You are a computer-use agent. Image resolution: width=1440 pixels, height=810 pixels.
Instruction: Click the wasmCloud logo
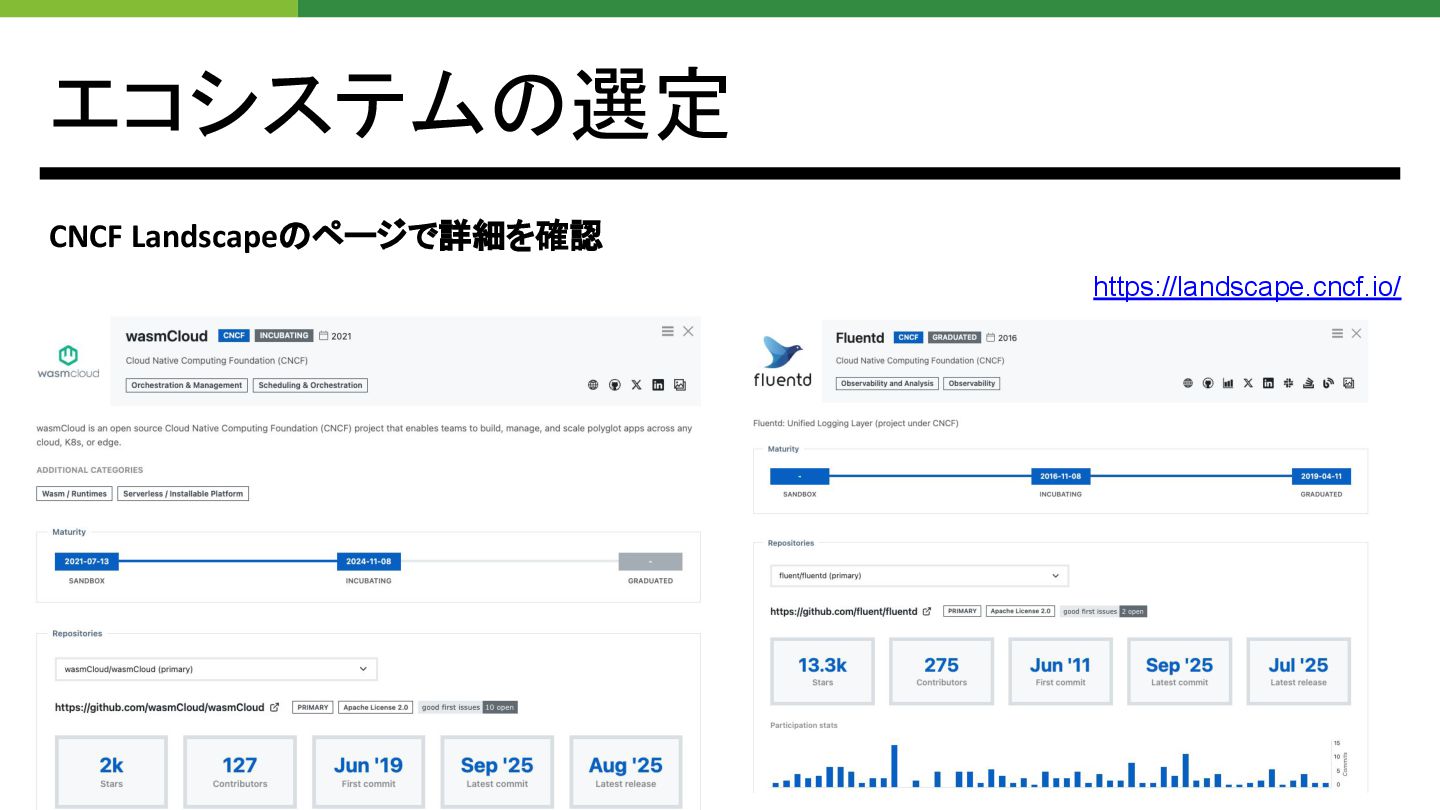coord(68,361)
